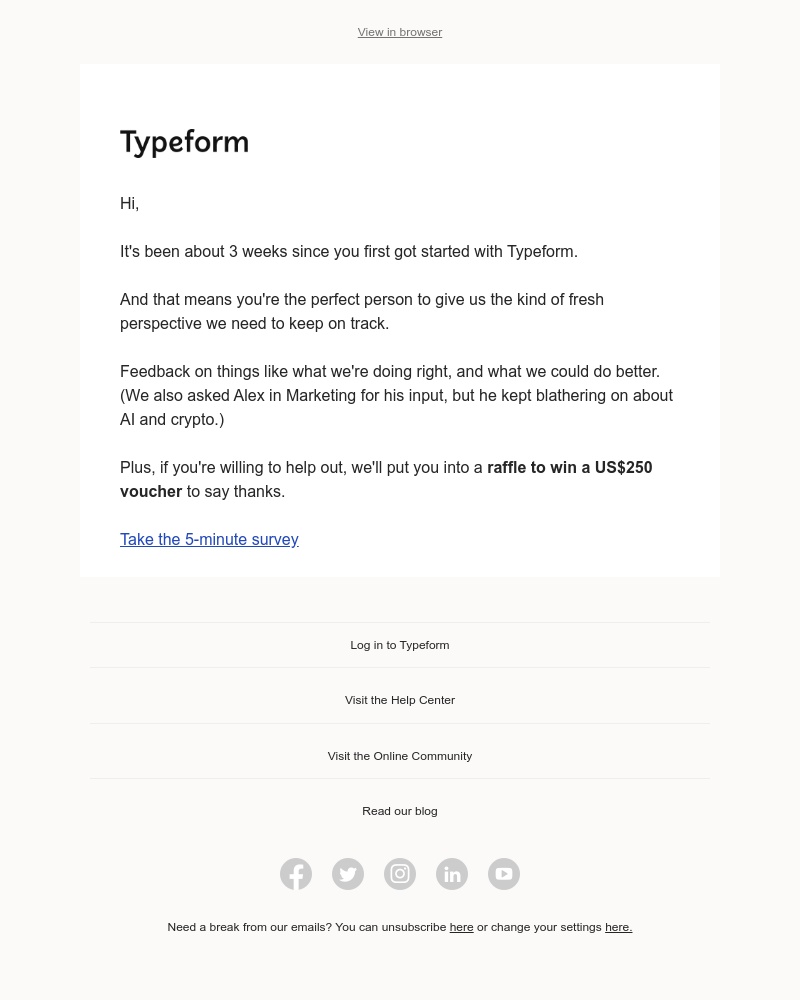Screen dimensions: 800x1000
Task: Unsubscribe from Typeform emails
Action: pyautogui.click(x=461, y=927)
